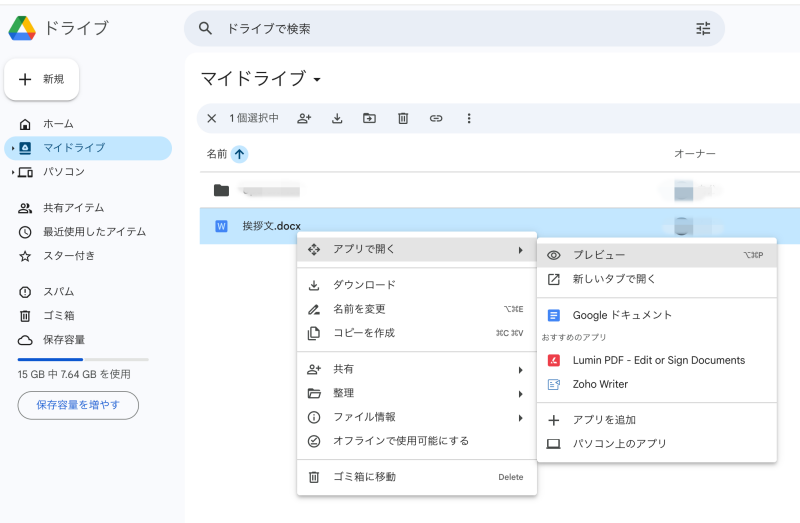
Task: Open search filter options icon
Action: click(703, 29)
